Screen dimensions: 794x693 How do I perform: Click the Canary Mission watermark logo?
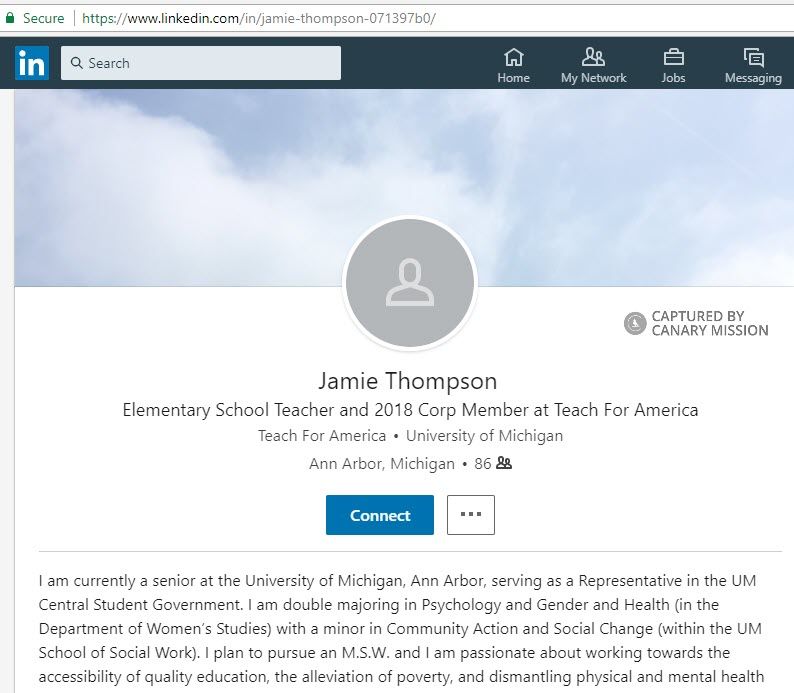click(634, 323)
